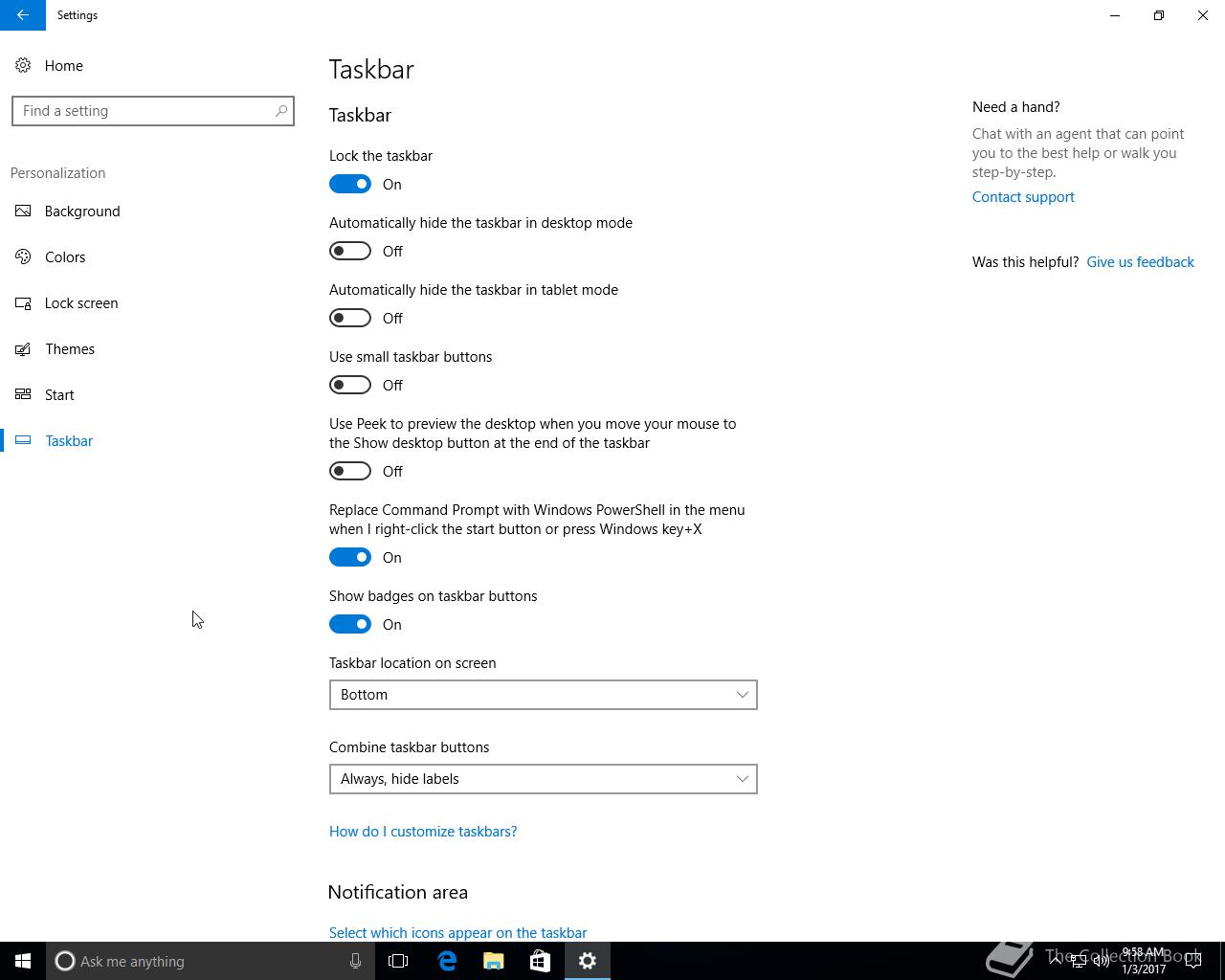Select Lock screen in Personalization menu
The height and width of the screenshot is (980, 1225).
(81, 303)
